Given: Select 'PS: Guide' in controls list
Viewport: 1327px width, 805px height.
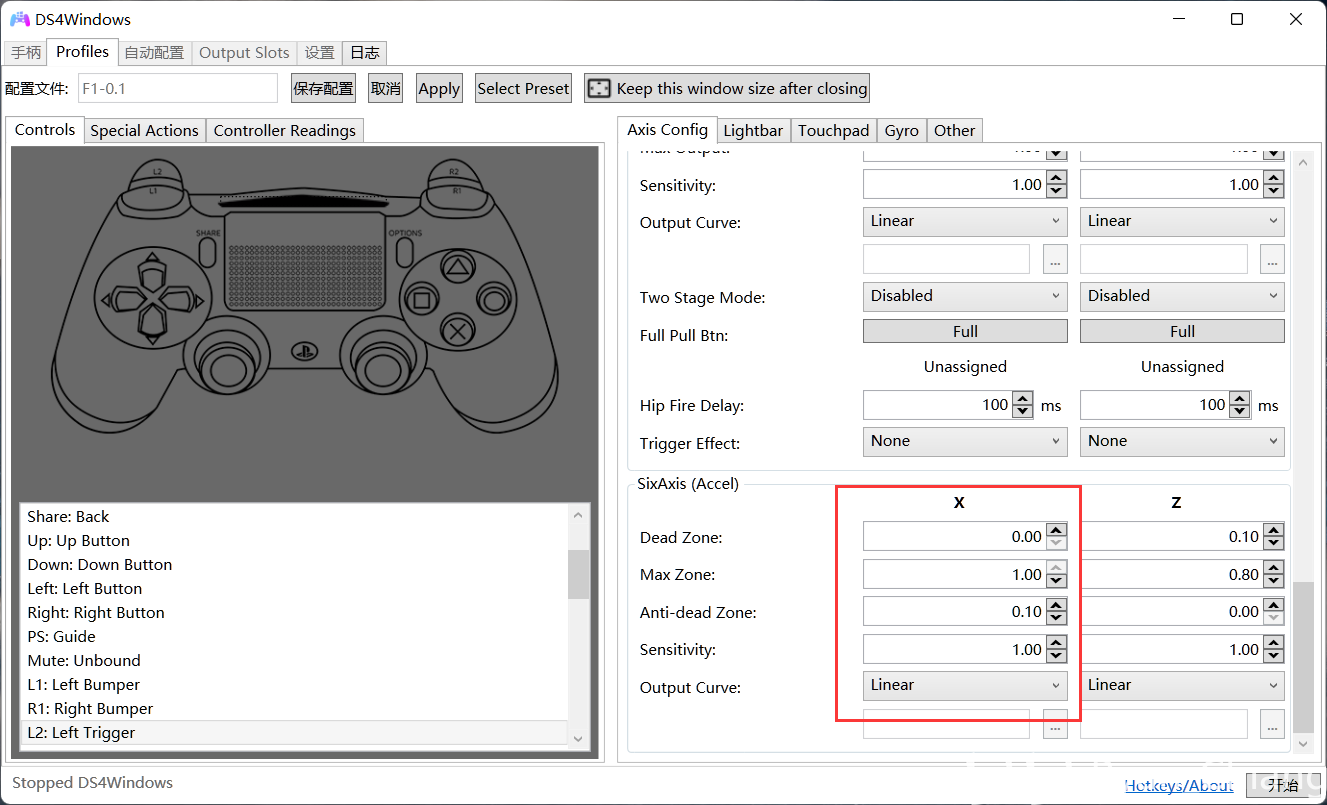Looking at the screenshot, I should point(294,637).
